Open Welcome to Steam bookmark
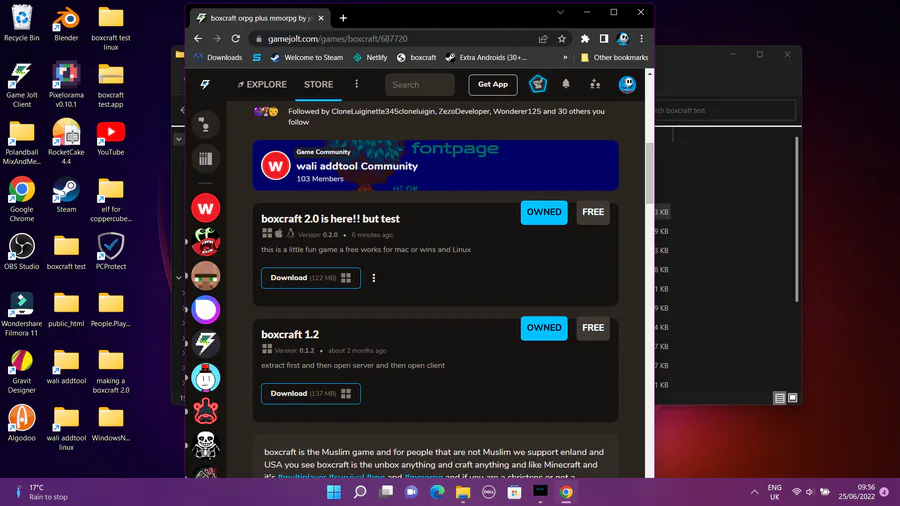The height and width of the screenshot is (506, 900). 307,57
